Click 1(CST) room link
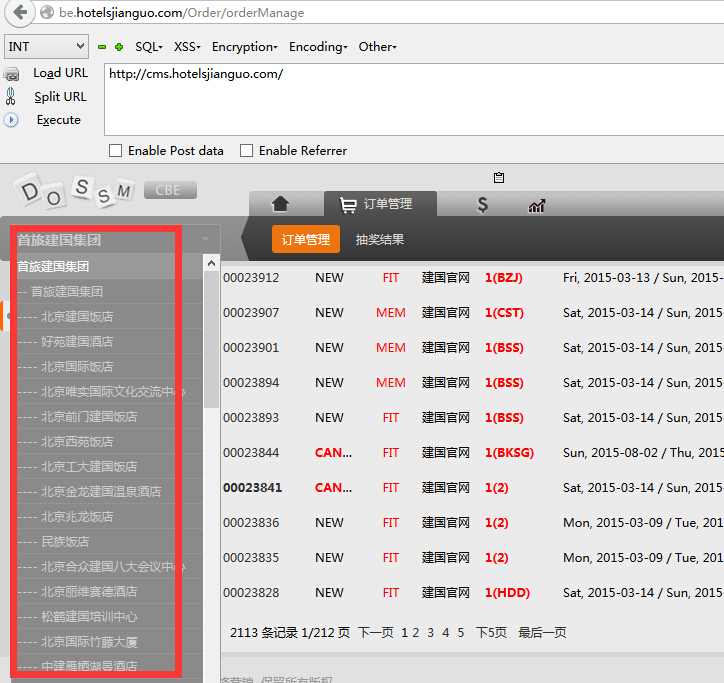The width and height of the screenshot is (724, 683). 504,313
